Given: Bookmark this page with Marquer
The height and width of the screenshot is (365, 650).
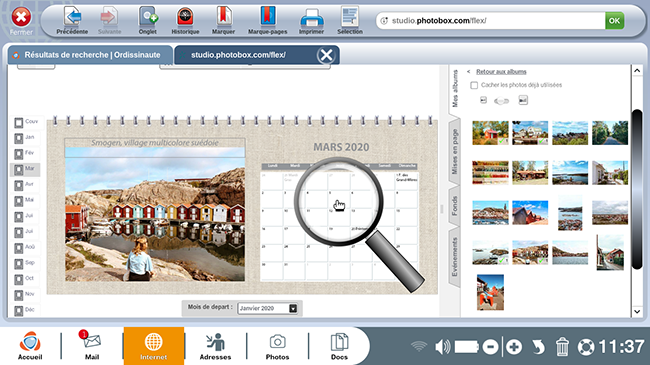Looking at the screenshot, I should tap(223, 21).
